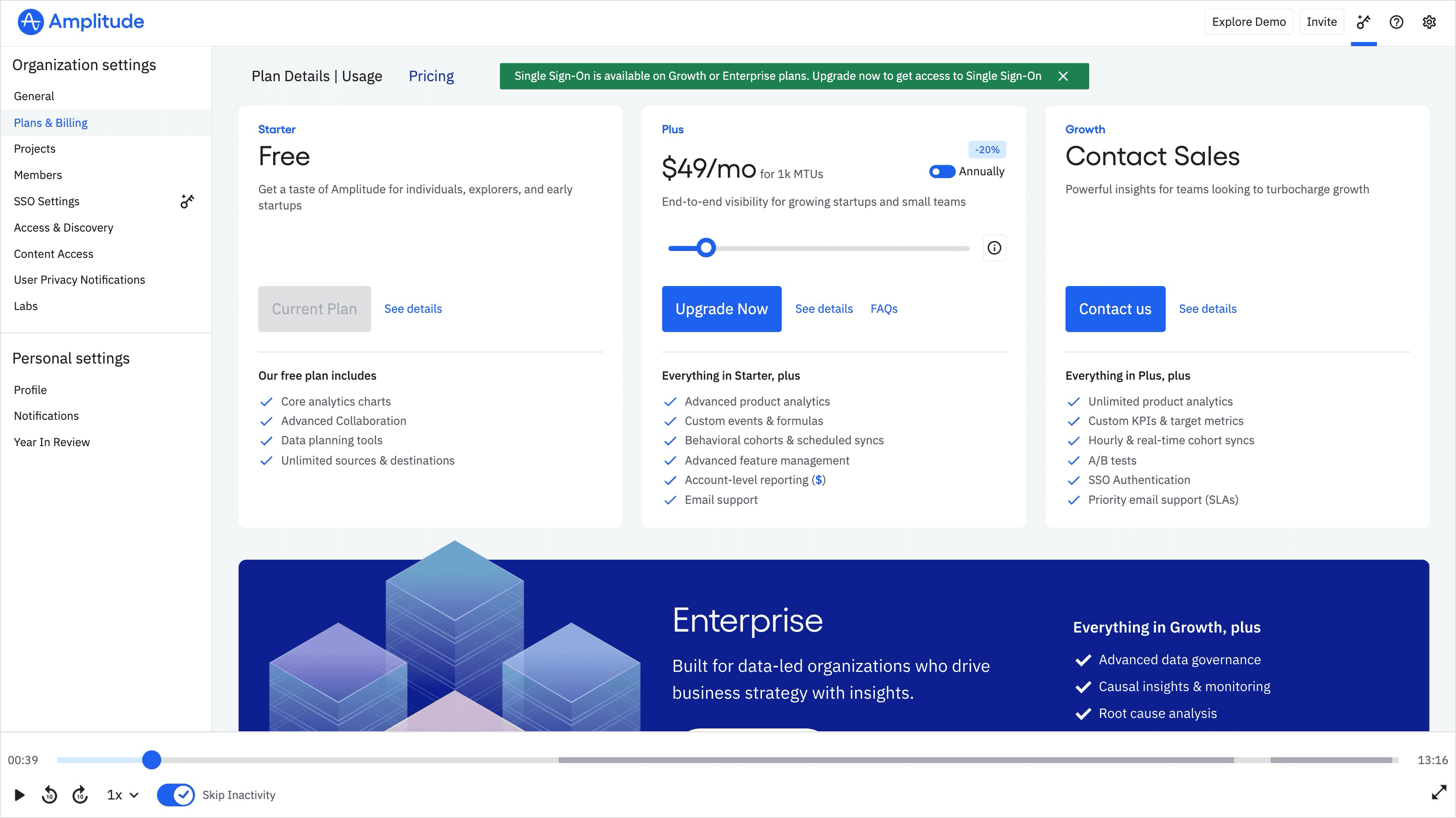Skip forward 10 seconds

(x=80, y=795)
